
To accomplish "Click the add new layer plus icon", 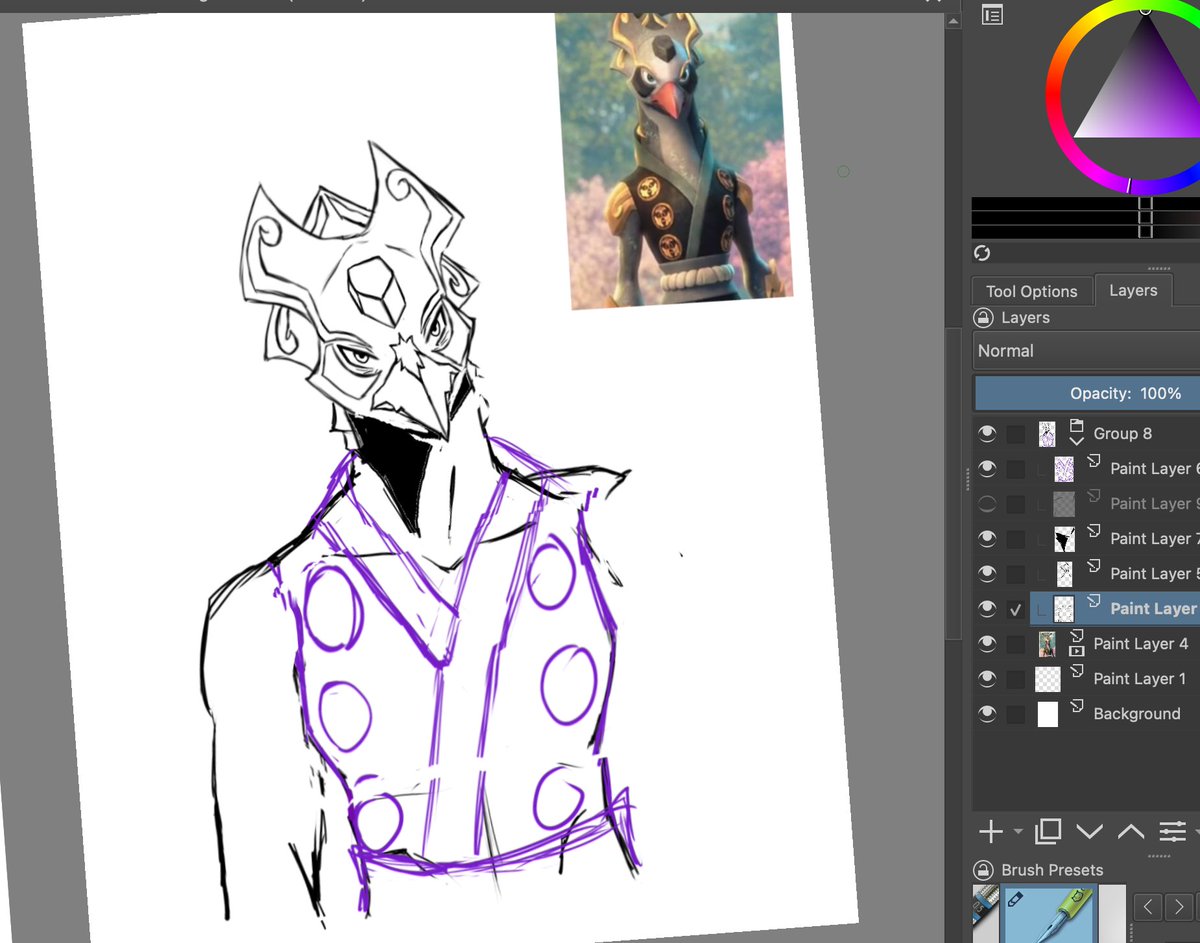I will 990,831.
